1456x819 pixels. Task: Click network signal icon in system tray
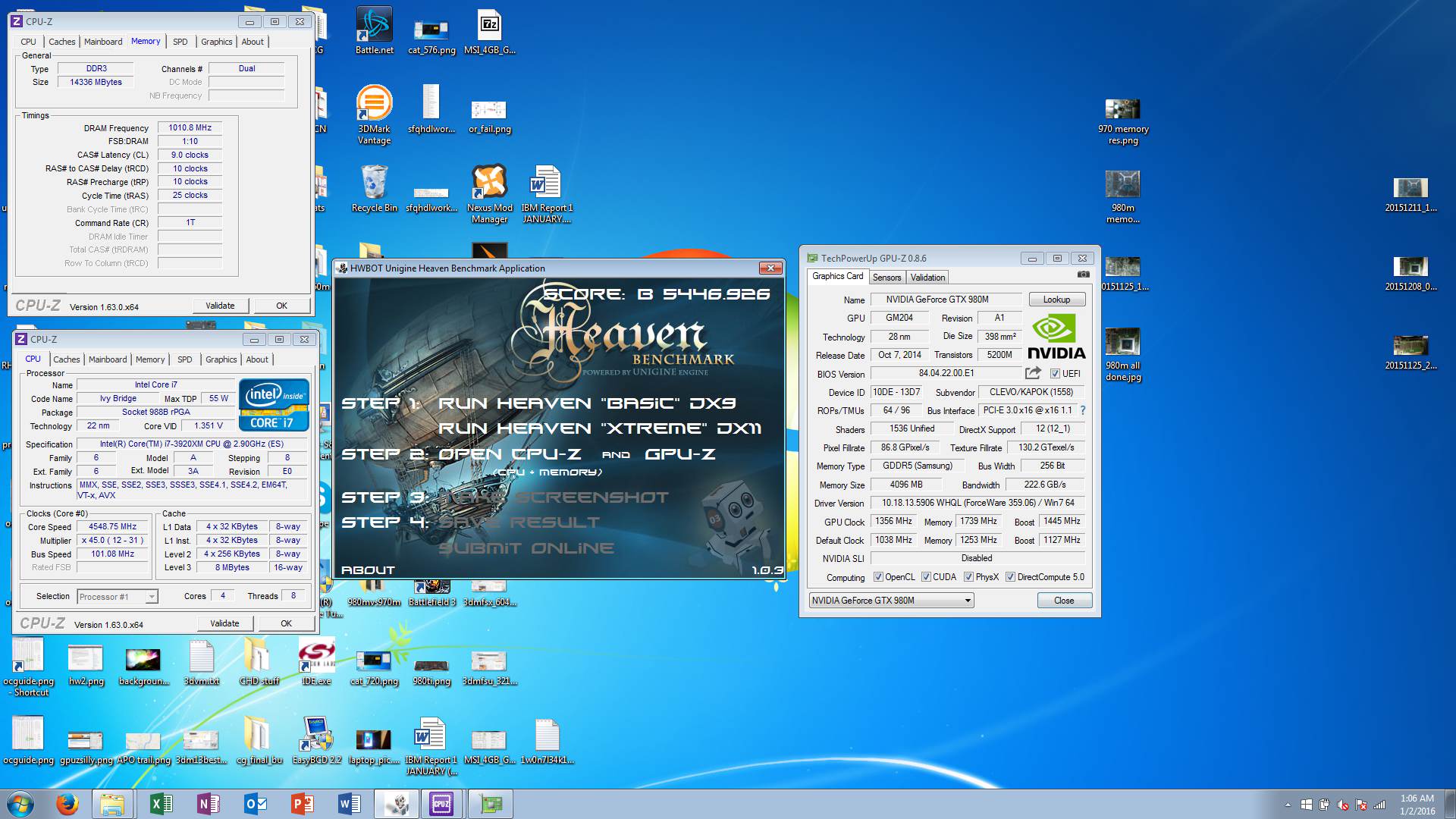point(1379,805)
